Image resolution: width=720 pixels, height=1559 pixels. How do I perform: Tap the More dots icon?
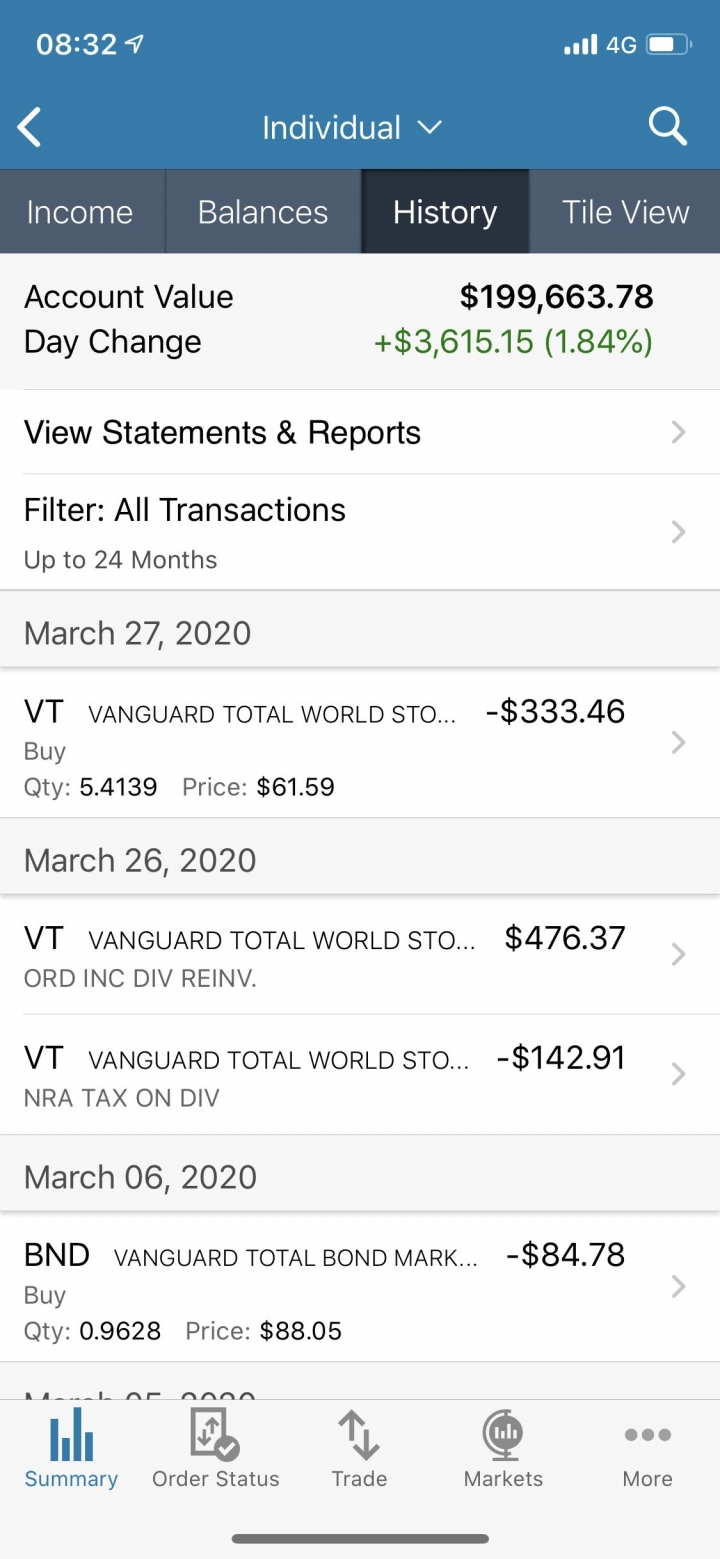click(647, 1435)
